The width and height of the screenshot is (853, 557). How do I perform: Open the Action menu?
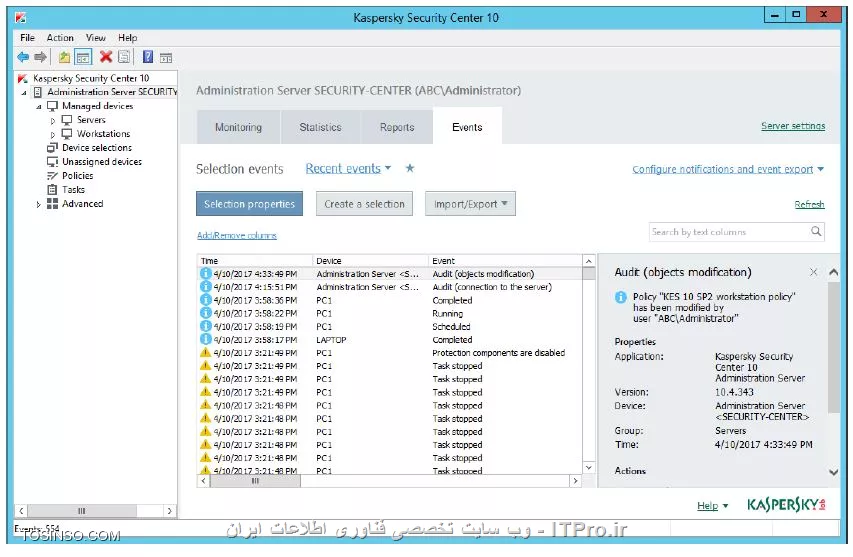point(60,38)
